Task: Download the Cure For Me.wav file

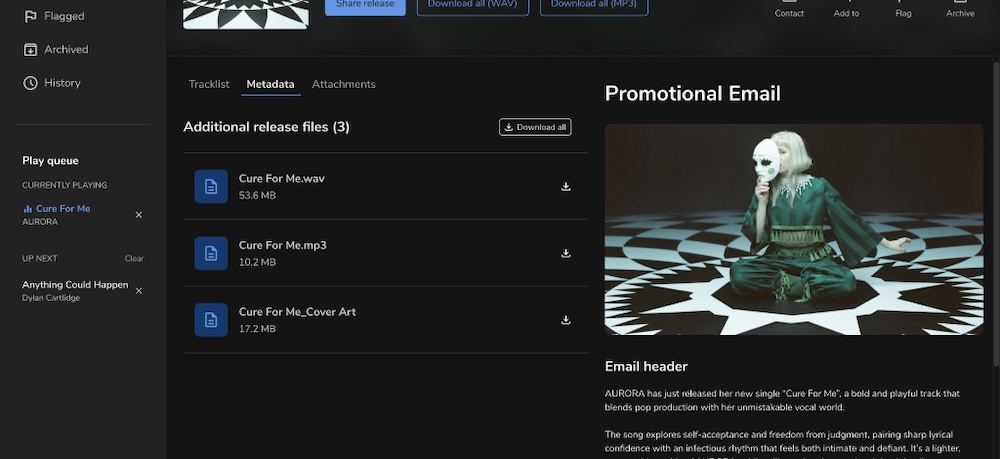Action: (565, 187)
